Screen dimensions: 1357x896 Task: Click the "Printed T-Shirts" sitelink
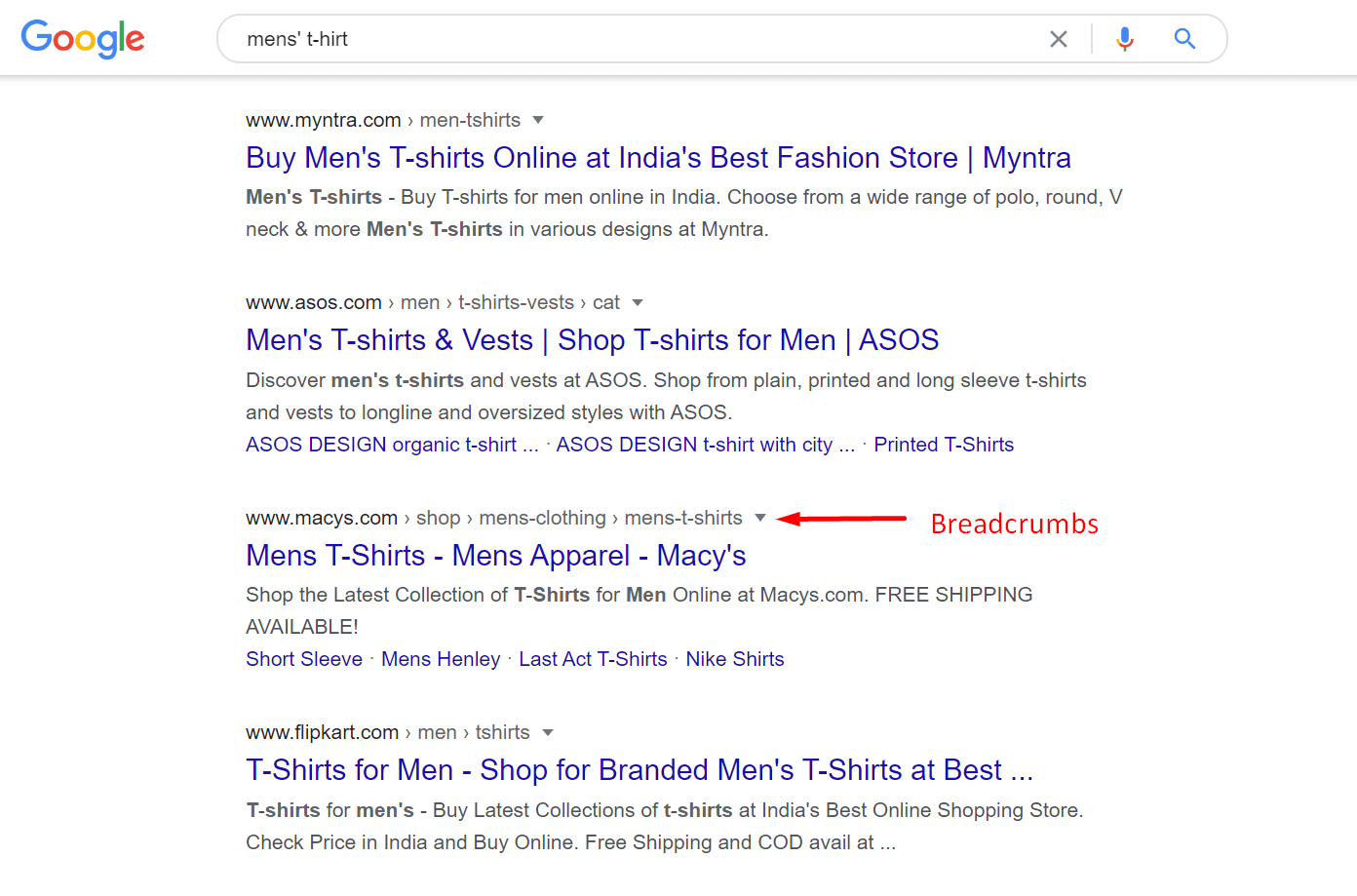[944, 444]
